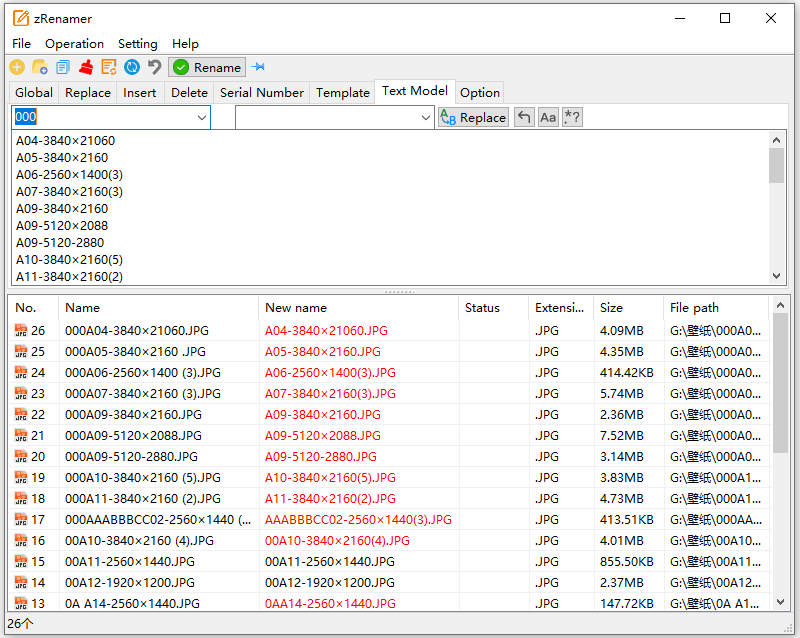Switch to the Delete tab

tap(189, 93)
